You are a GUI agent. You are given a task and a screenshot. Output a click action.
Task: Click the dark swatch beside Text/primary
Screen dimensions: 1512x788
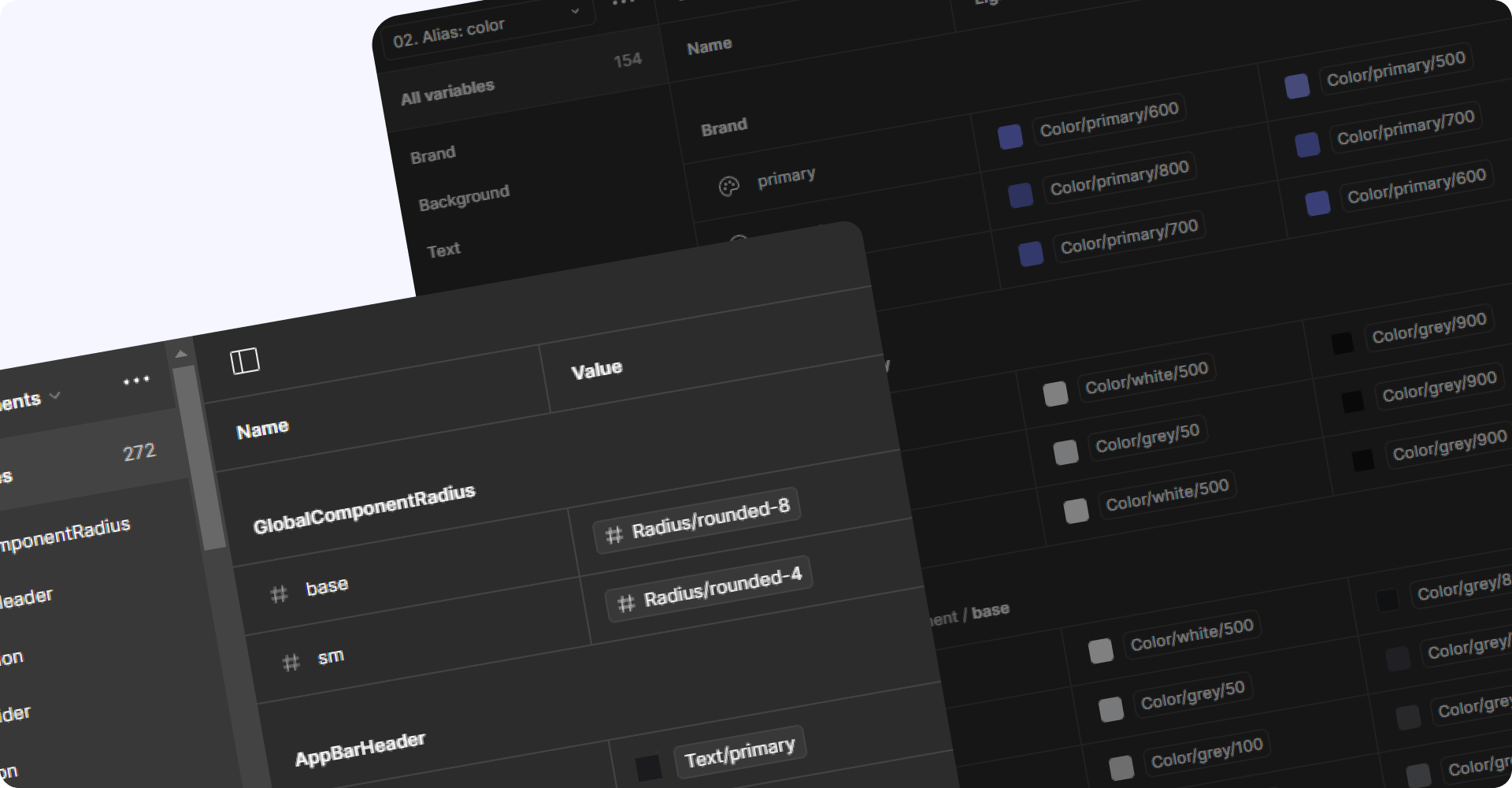pos(648,768)
